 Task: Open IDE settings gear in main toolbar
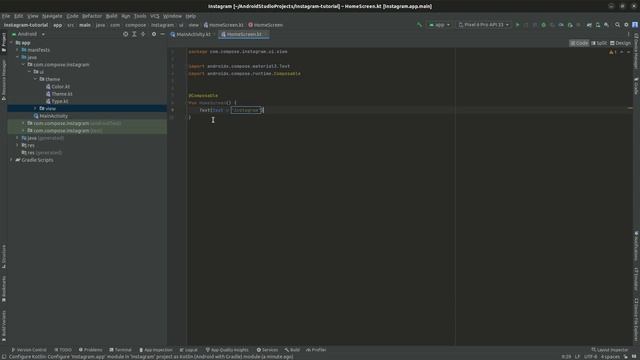click(626, 25)
